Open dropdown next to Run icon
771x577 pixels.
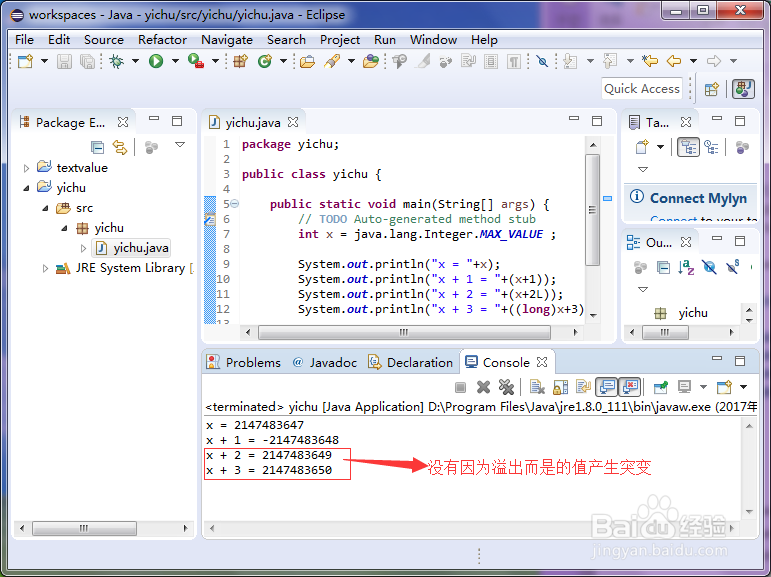(x=176, y=61)
